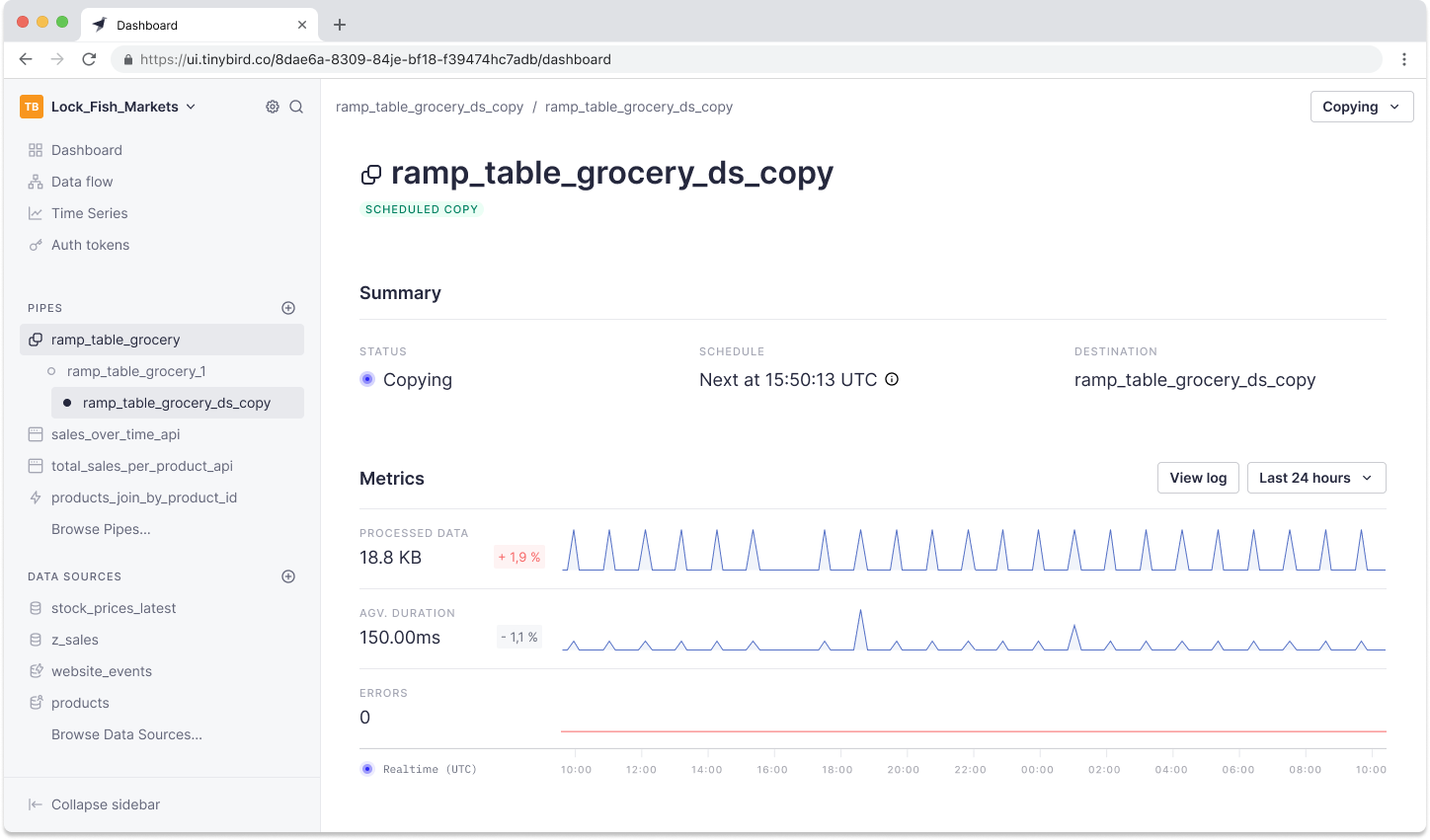Viewport: 1430px width, 840px height.
Task: Add a new pipe with plus icon
Action: (288, 308)
